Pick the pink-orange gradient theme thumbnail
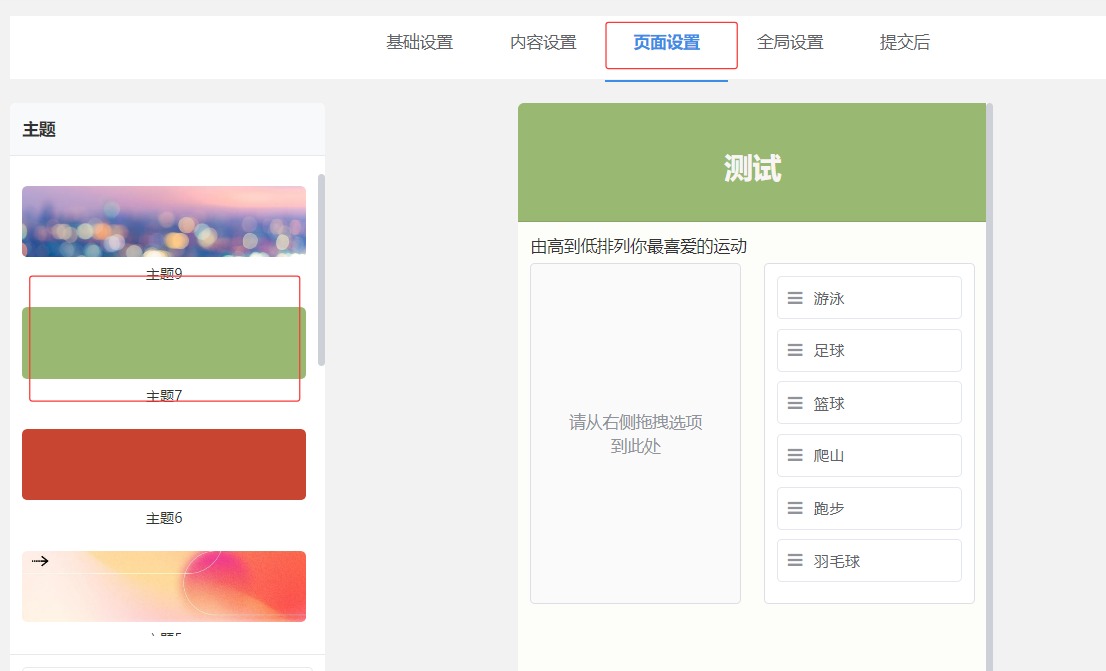This screenshot has width=1106, height=671. 164,586
